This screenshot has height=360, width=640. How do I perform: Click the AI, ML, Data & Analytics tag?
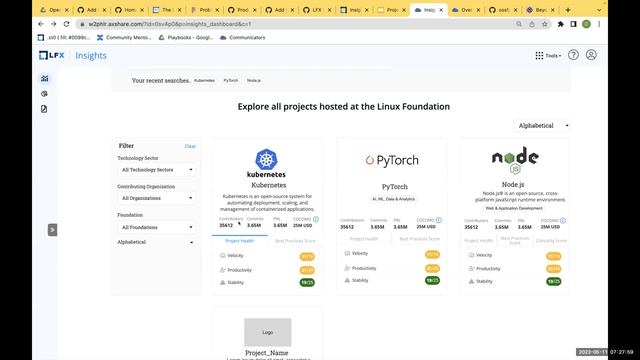[393, 199]
